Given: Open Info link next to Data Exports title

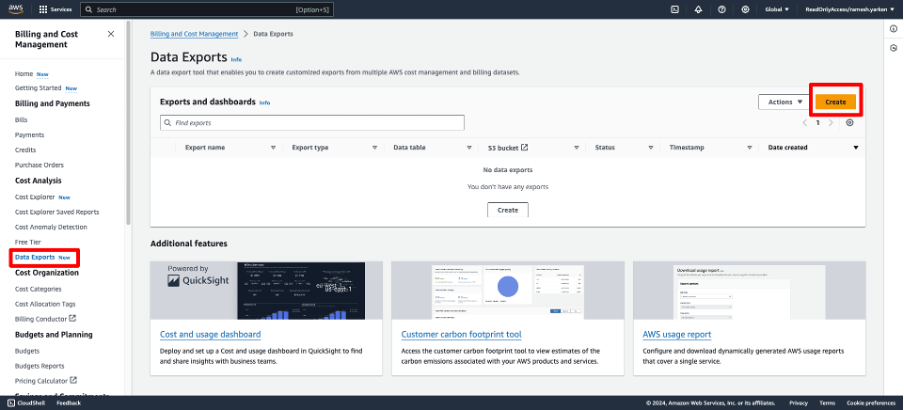Looking at the screenshot, I should [236, 59].
